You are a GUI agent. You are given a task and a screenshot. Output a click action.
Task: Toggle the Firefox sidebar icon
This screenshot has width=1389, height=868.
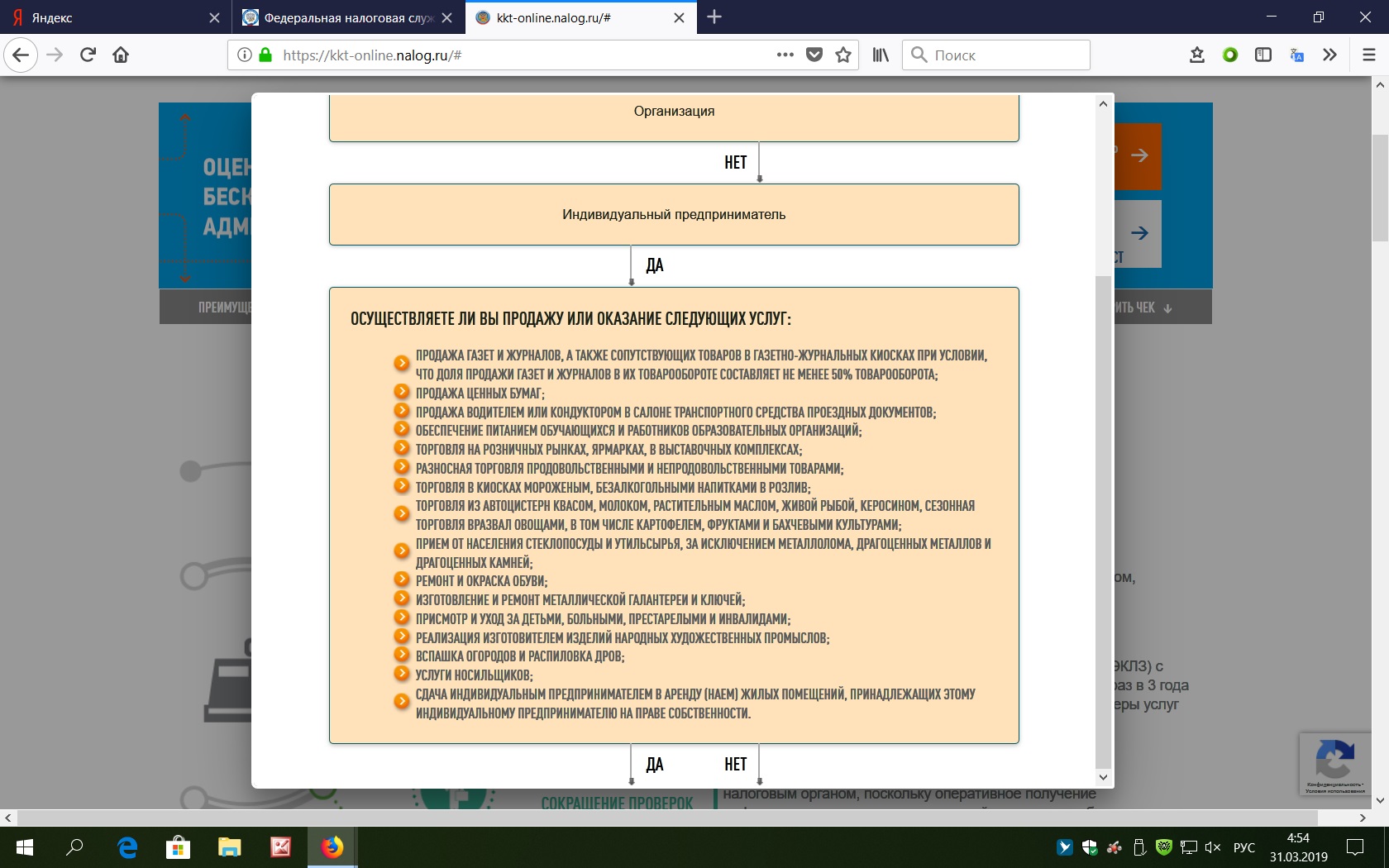pos(1263,55)
